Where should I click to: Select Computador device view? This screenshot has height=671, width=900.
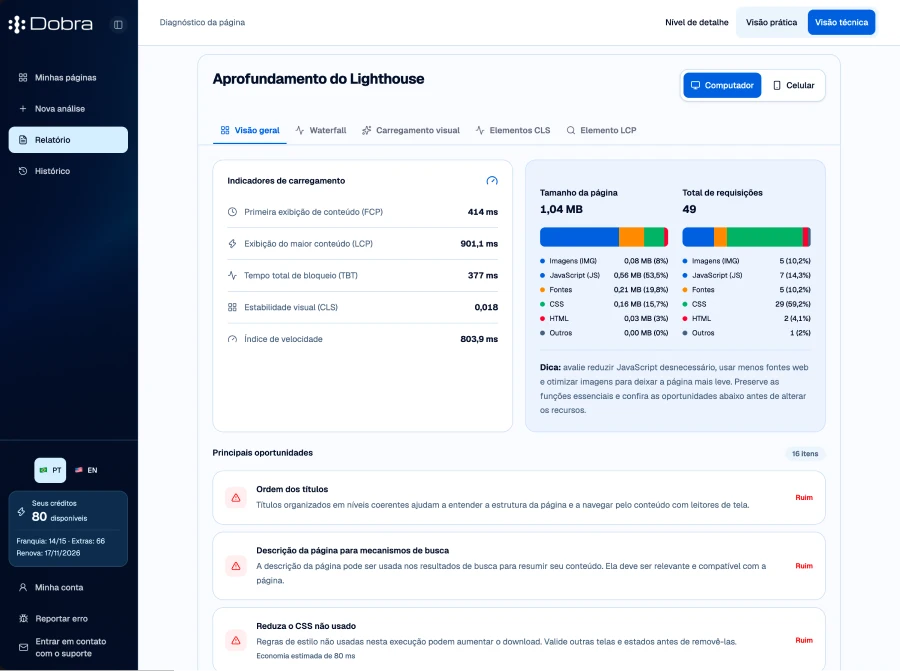(722, 86)
